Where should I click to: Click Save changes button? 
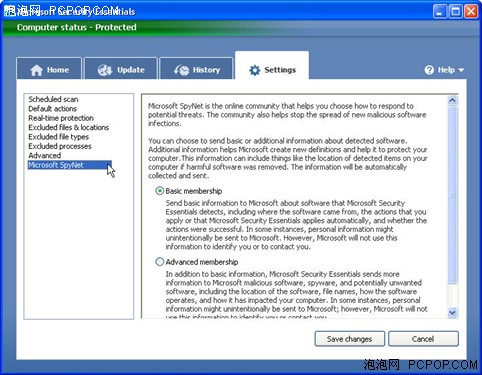350,339
